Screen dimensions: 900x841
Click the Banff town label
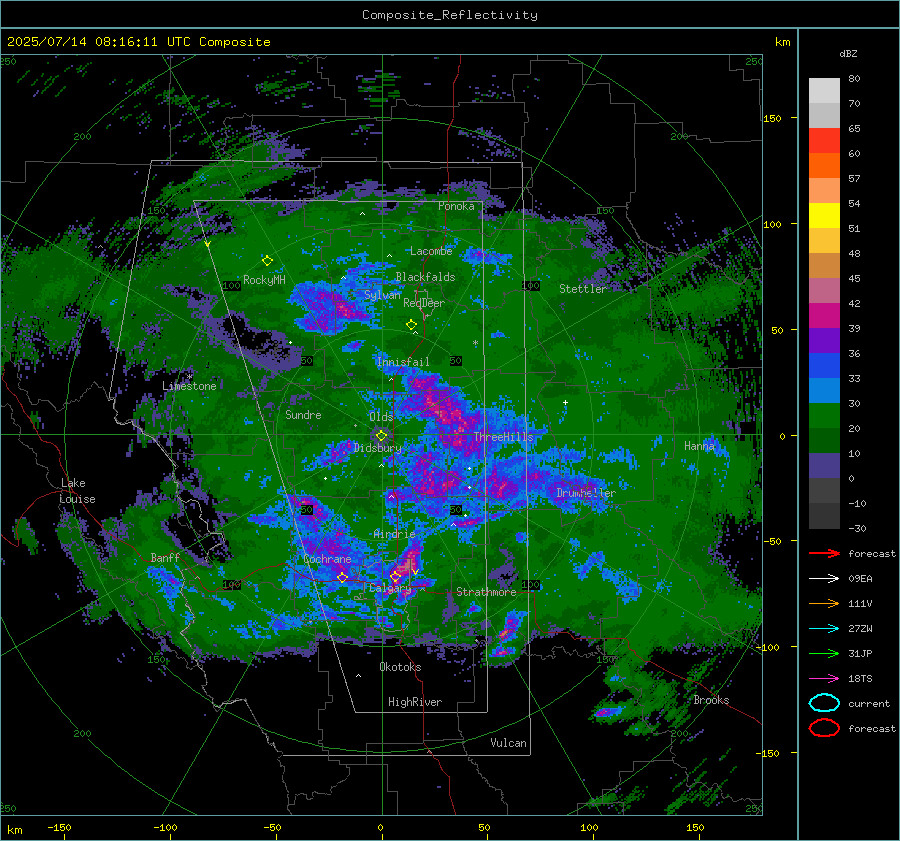tap(165, 557)
